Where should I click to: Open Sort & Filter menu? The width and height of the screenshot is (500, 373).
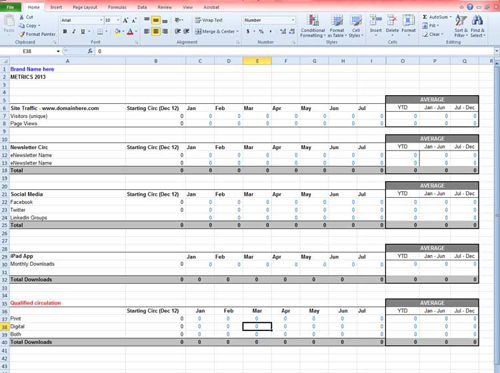[461, 26]
